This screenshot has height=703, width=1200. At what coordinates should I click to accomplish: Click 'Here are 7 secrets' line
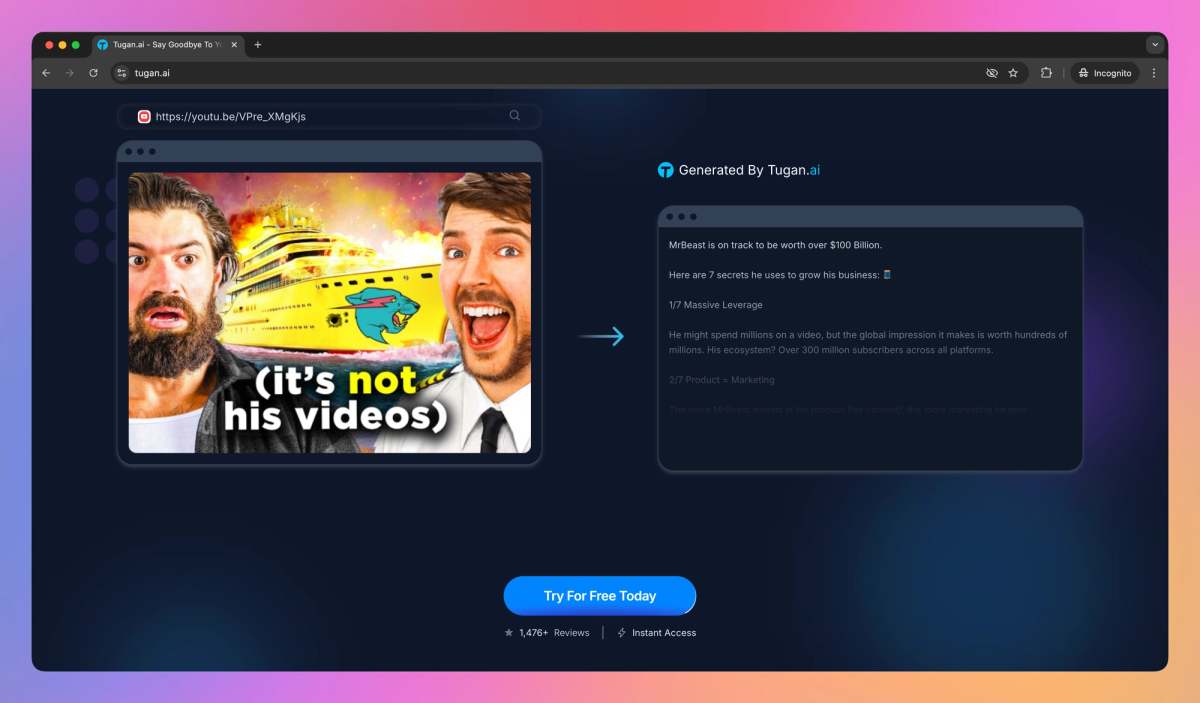[780, 275]
